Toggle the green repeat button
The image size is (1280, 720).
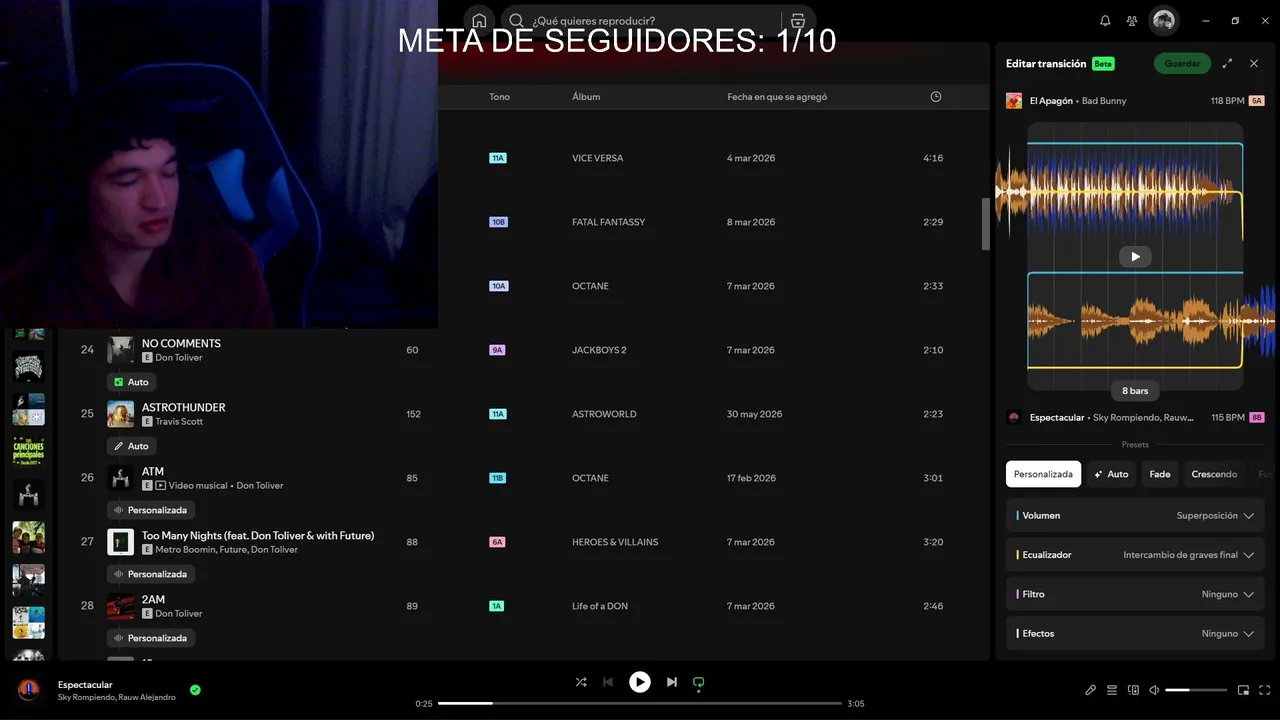pyautogui.click(x=699, y=682)
